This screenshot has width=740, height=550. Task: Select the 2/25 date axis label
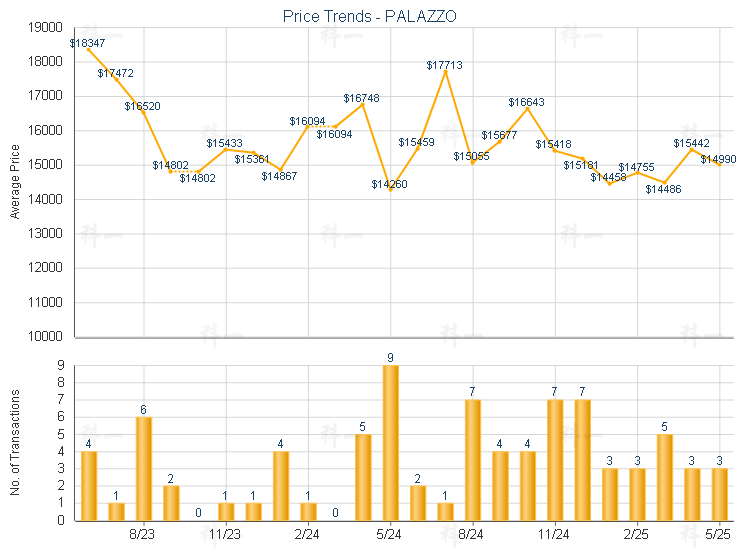[636, 535]
